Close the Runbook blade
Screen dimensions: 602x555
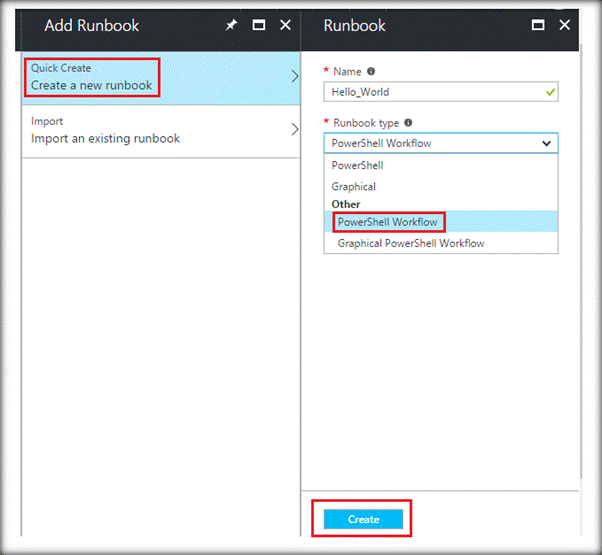tap(564, 25)
